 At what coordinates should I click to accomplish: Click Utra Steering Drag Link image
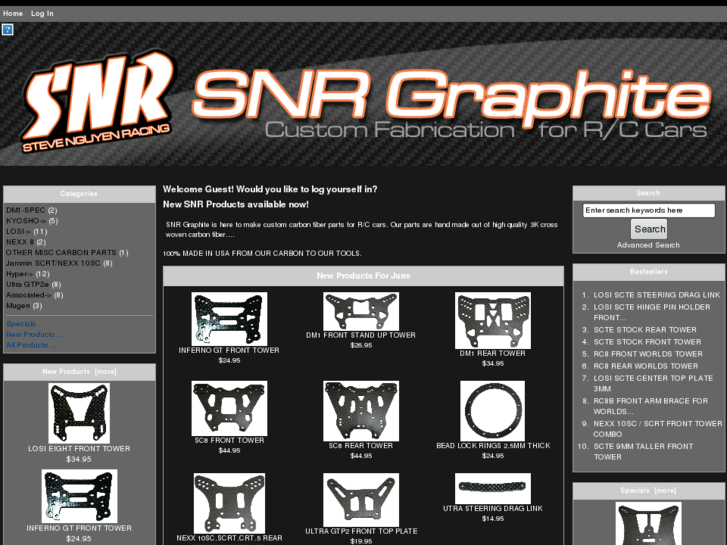[492, 488]
